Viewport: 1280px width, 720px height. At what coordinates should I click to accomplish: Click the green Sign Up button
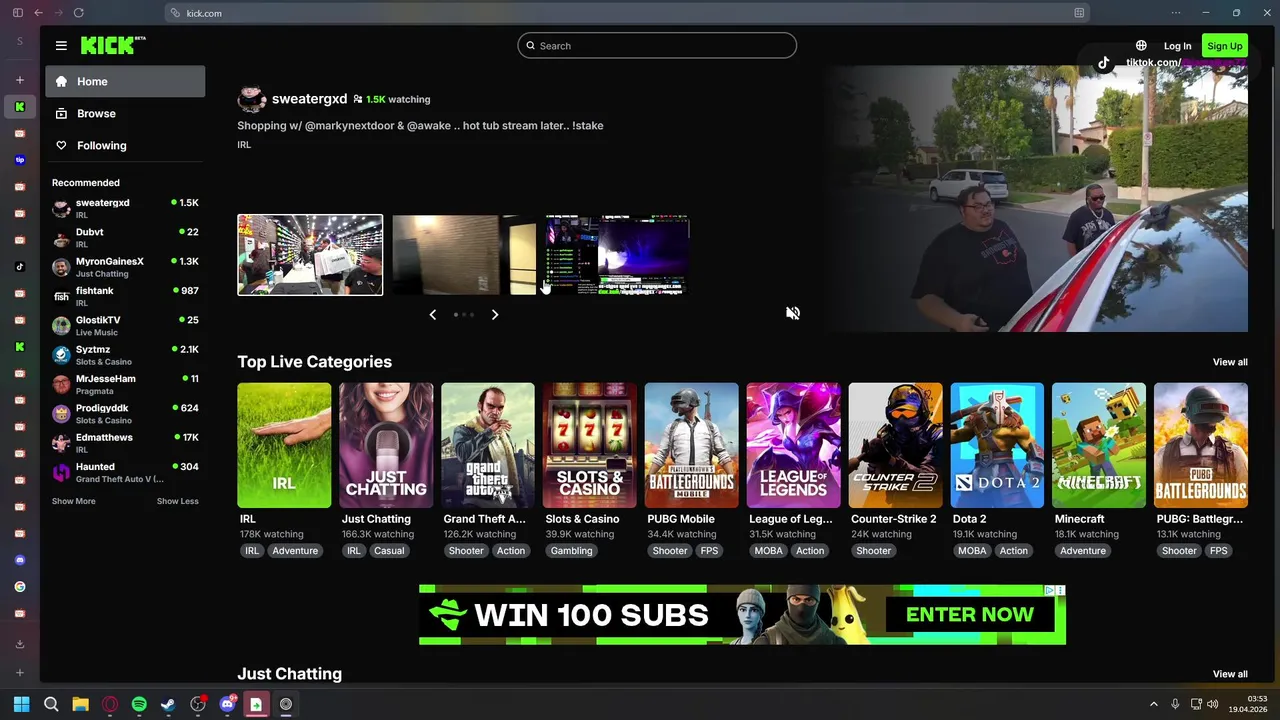click(x=1224, y=46)
